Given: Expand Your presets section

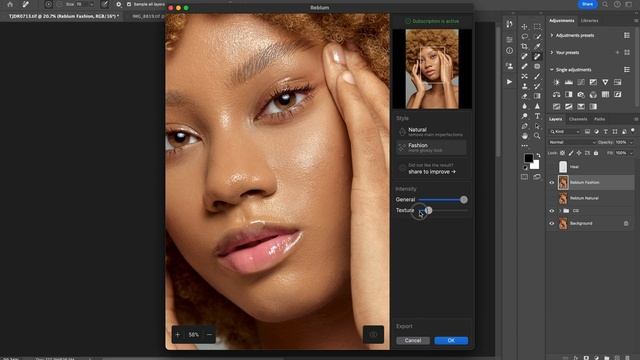Looking at the screenshot, I should pyautogui.click(x=552, y=53).
